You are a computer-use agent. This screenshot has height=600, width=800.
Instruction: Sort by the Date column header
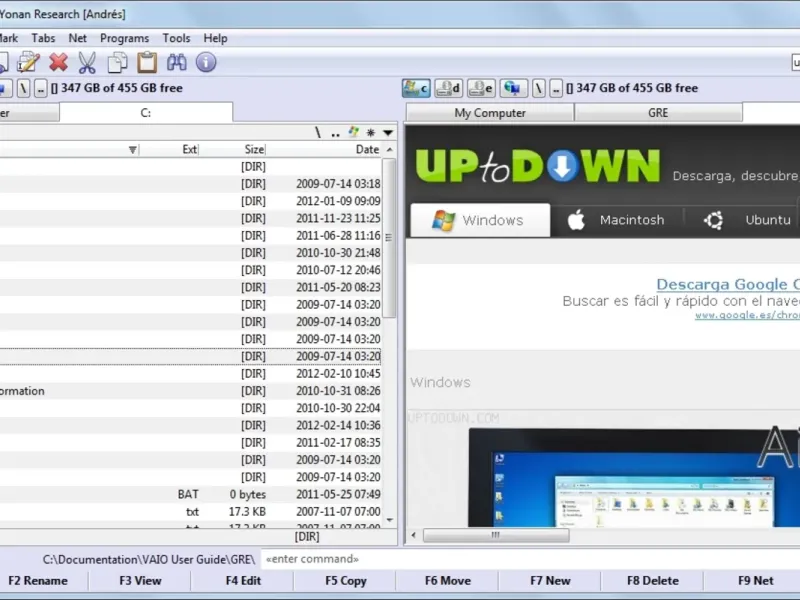click(323, 149)
